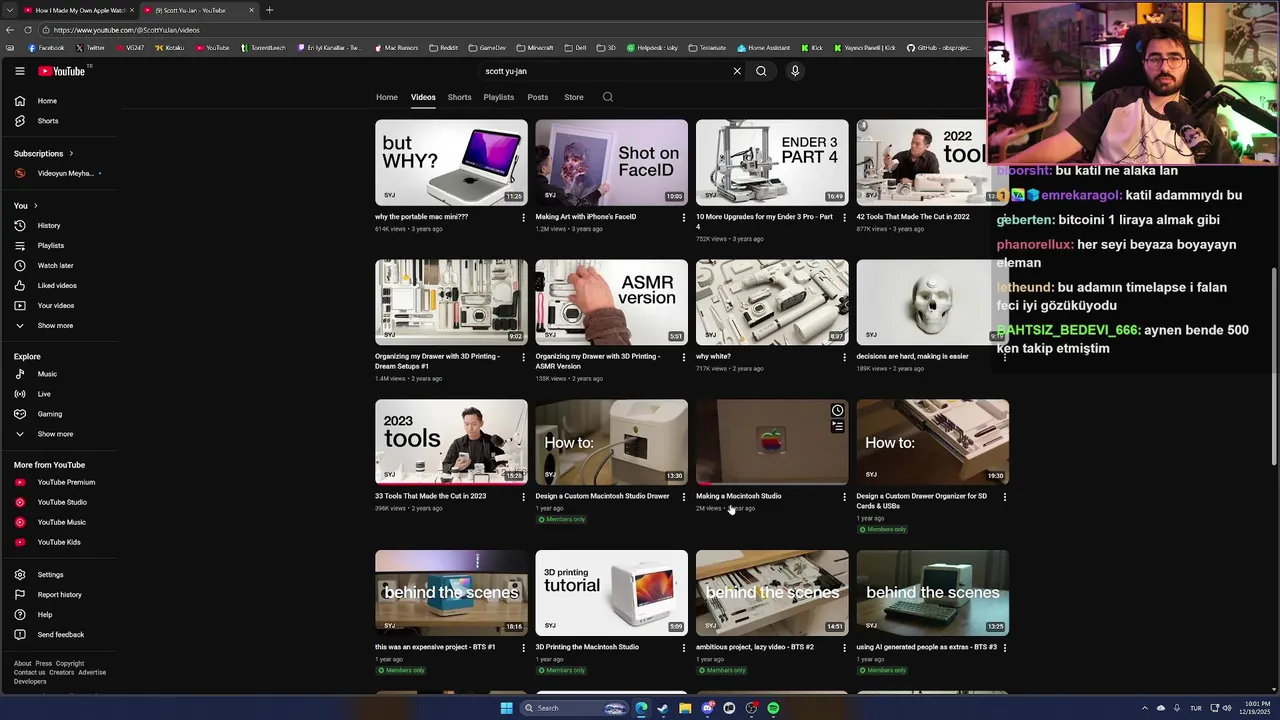This screenshot has width=1280, height=720.
Task: Open Windows Start menu
Action: [506, 708]
